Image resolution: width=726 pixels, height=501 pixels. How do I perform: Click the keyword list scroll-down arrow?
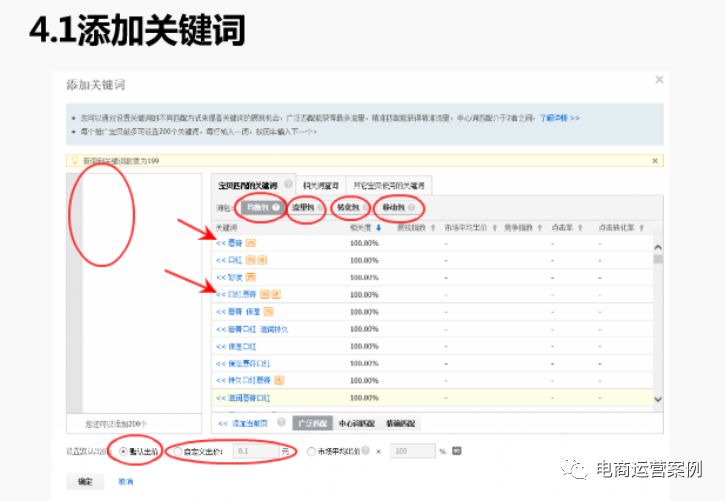coord(658,399)
